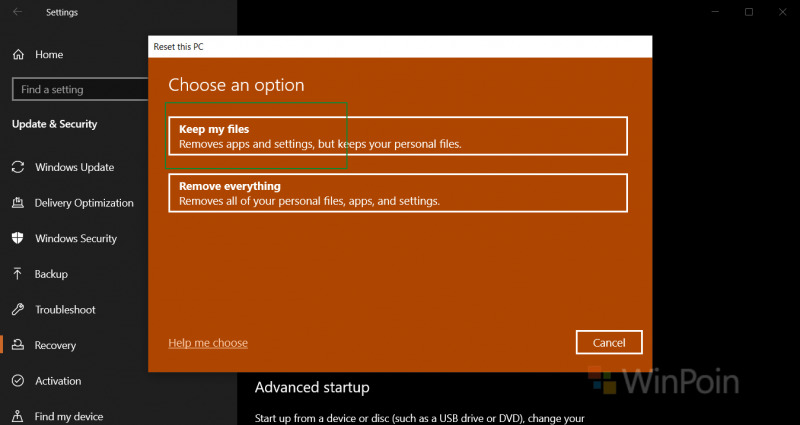Choose the Remove everything option
Screen dimensions: 800x425
(398, 193)
